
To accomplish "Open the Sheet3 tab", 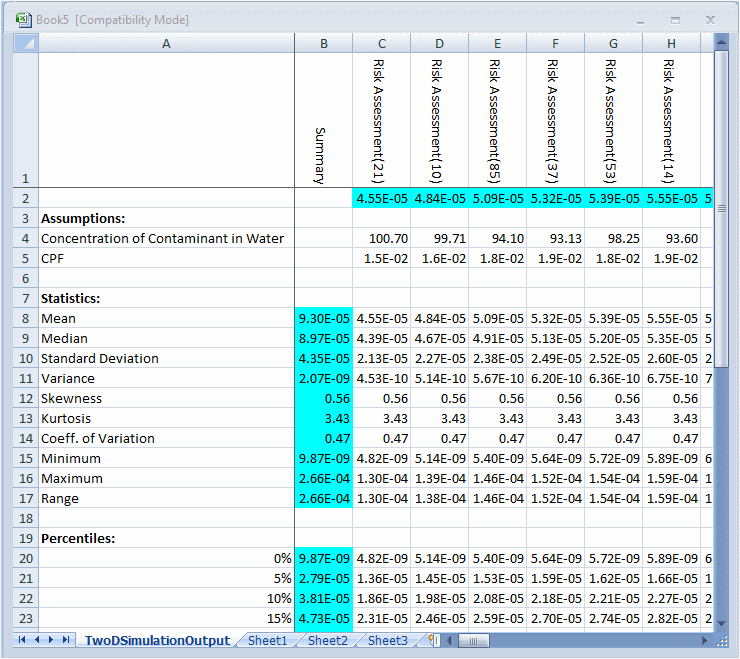I will 387,640.
